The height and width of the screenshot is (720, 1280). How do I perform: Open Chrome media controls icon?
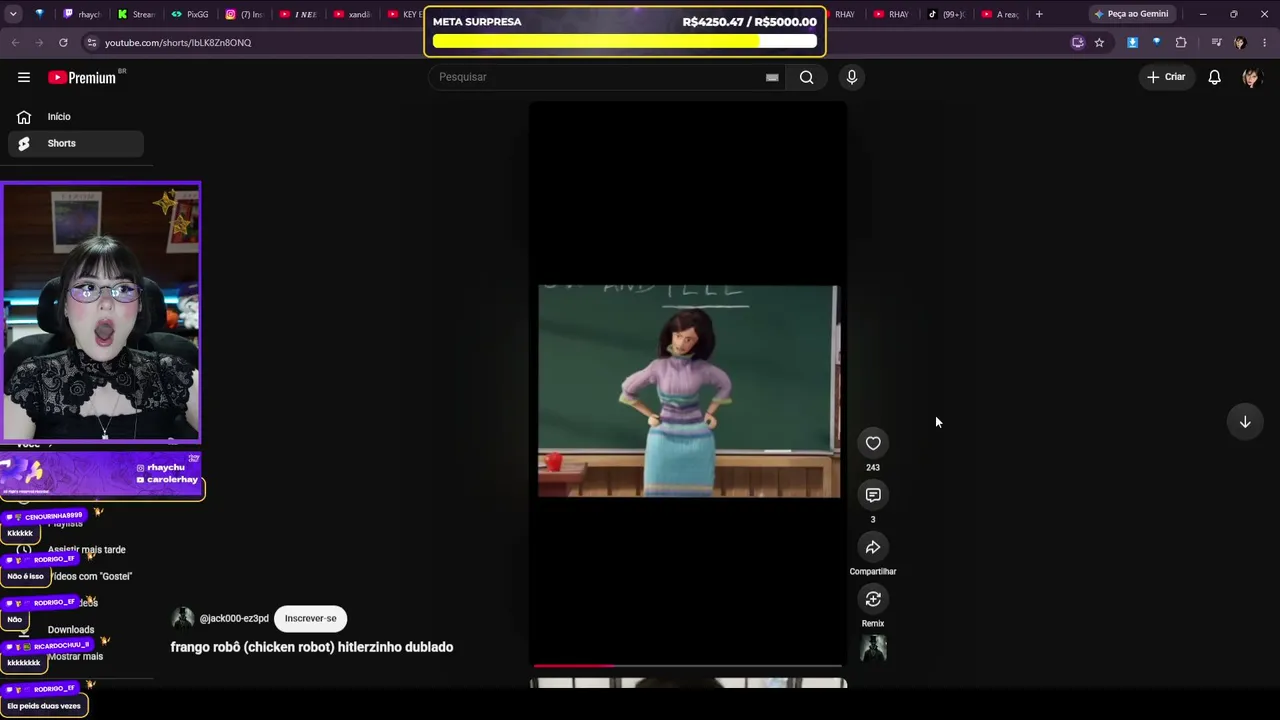coord(1216,43)
